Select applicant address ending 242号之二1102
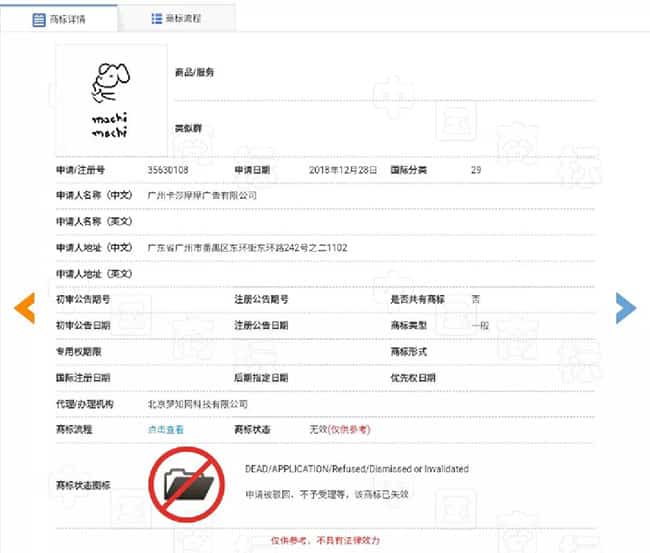Viewport: 650px width, 553px height. [247, 248]
